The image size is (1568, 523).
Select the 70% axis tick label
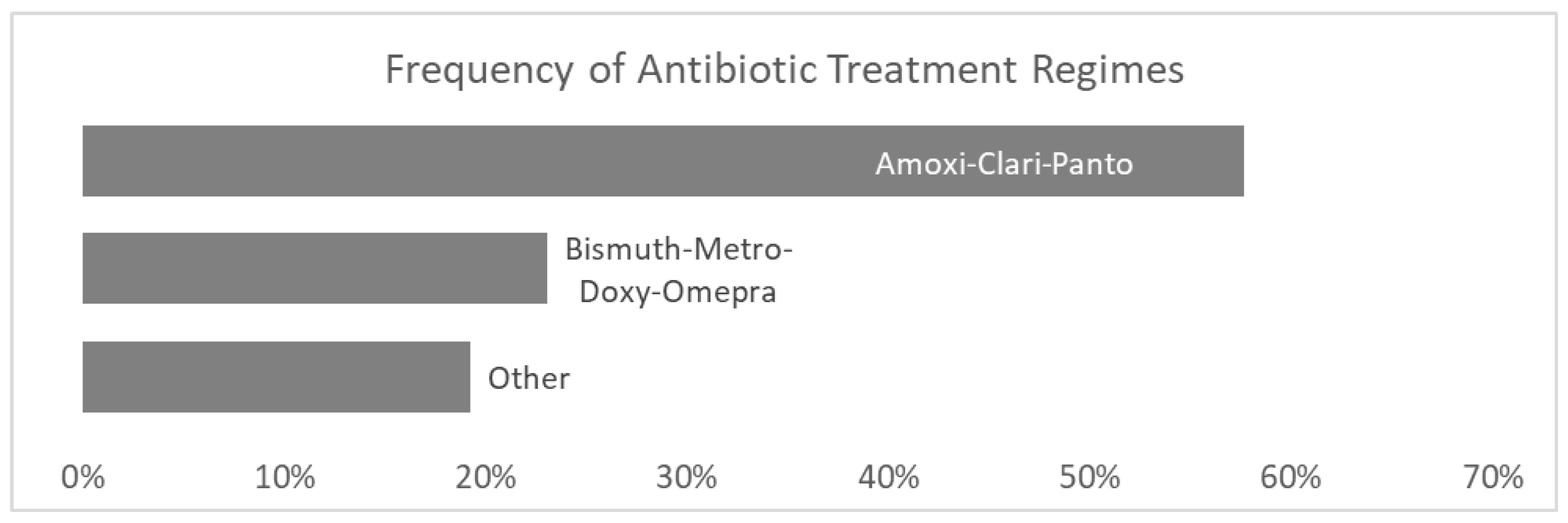[1492, 478]
